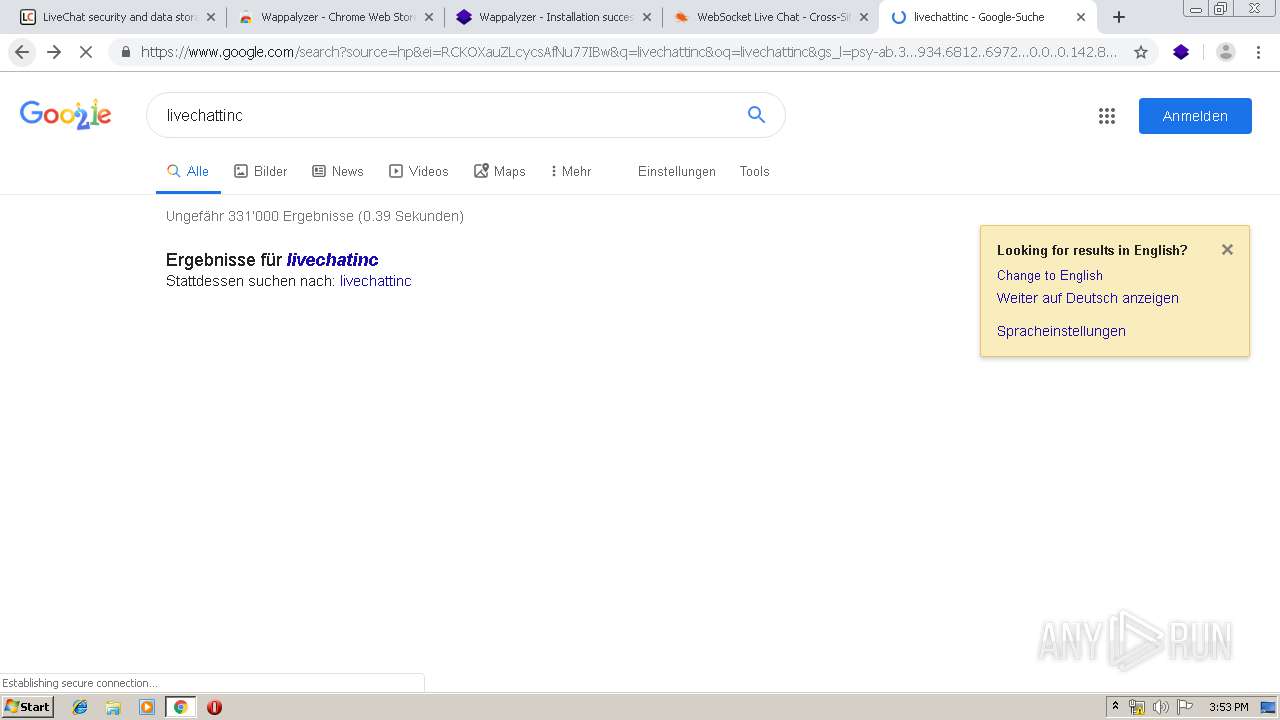Go forward with the browser forward arrow

coord(54,52)
